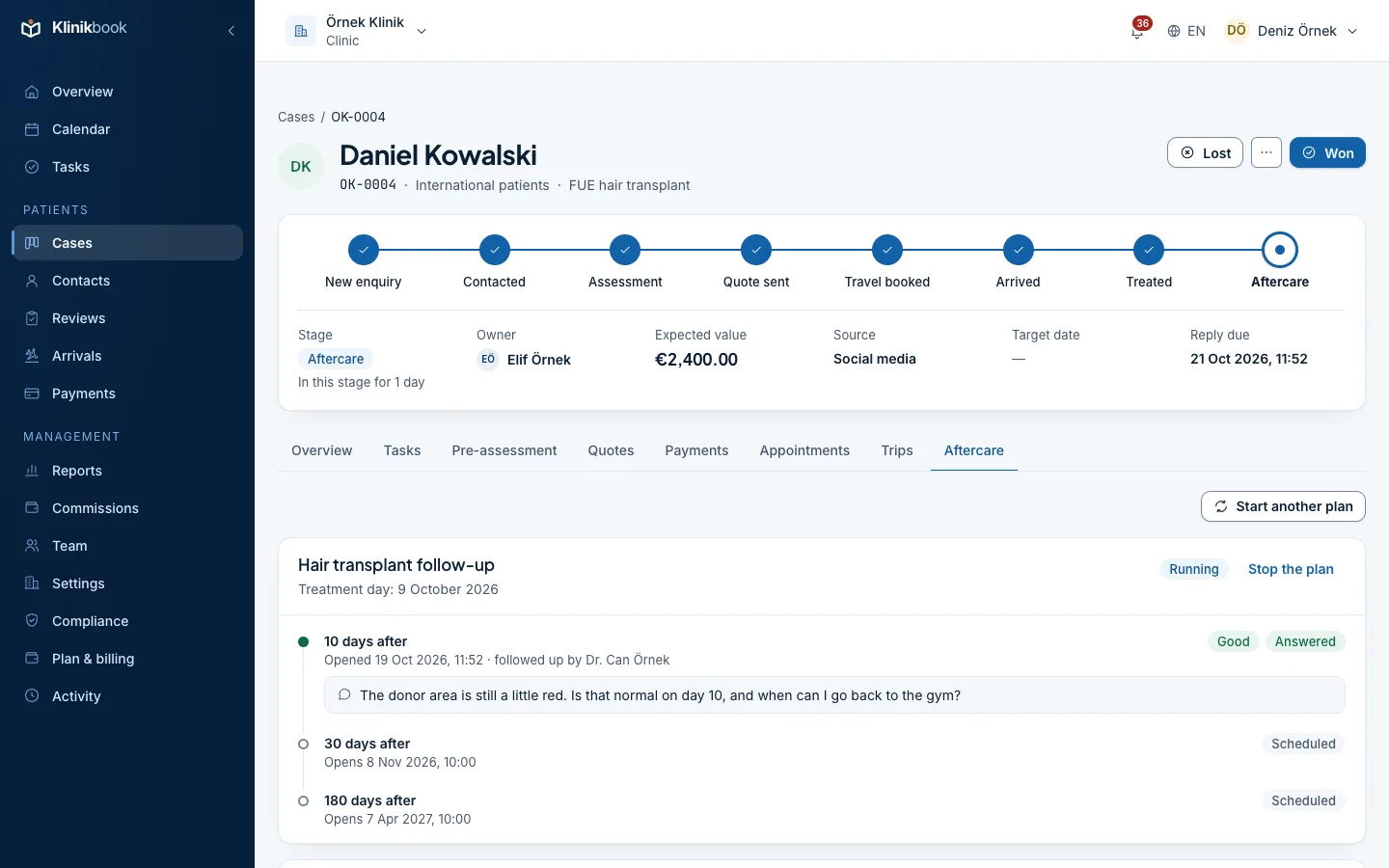Click the Arrivals icon in sidebar
This screenshot has height=868, width=1389.
click(32, 356)
